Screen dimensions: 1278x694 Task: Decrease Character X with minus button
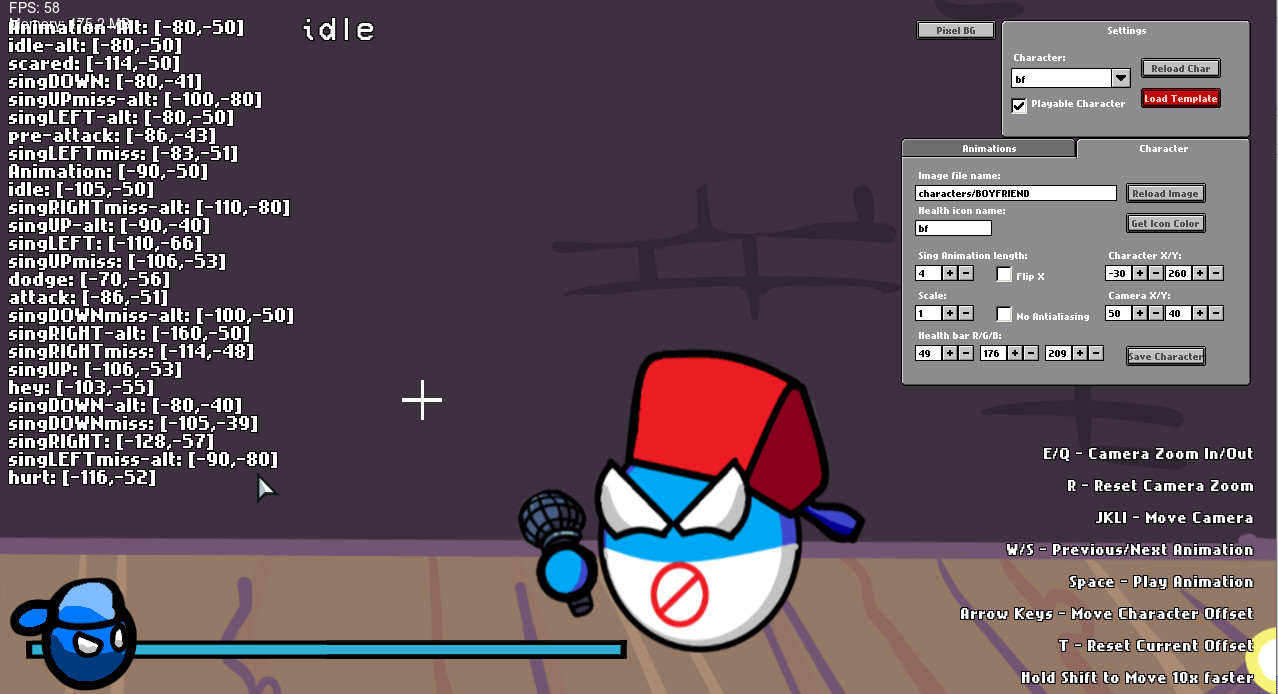[1155, 273]
